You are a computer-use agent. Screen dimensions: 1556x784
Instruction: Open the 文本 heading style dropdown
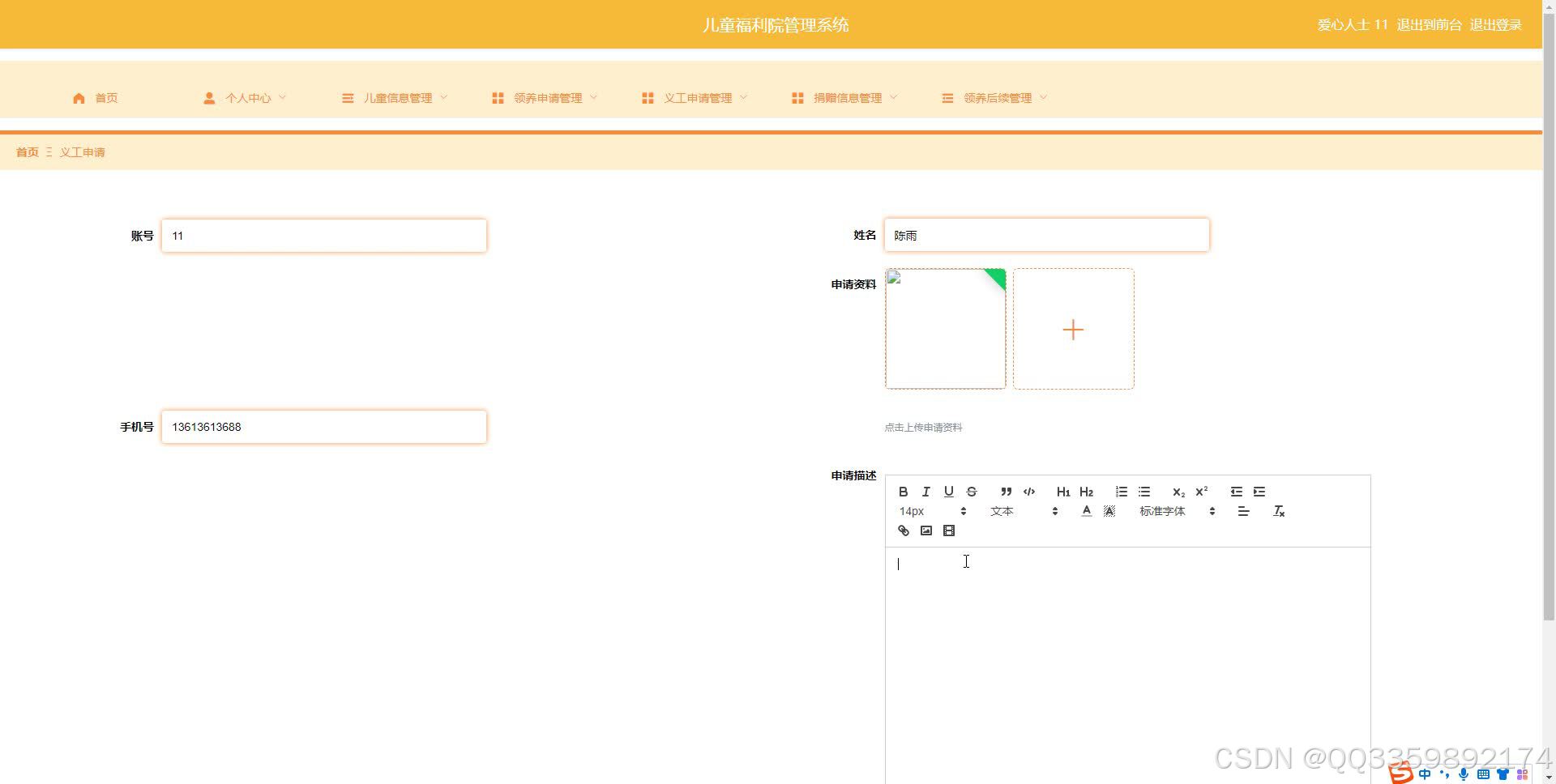[x=1024, y=511]
